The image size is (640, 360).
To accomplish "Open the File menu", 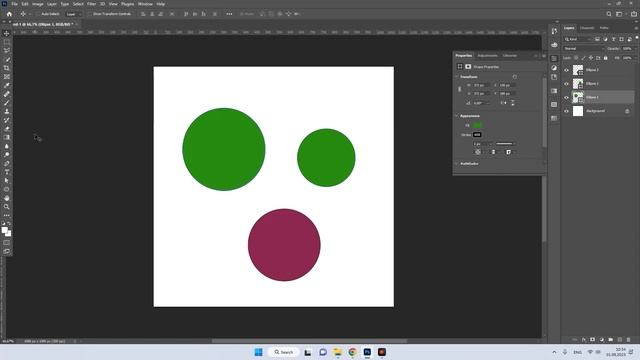I will tap(14, 4).
